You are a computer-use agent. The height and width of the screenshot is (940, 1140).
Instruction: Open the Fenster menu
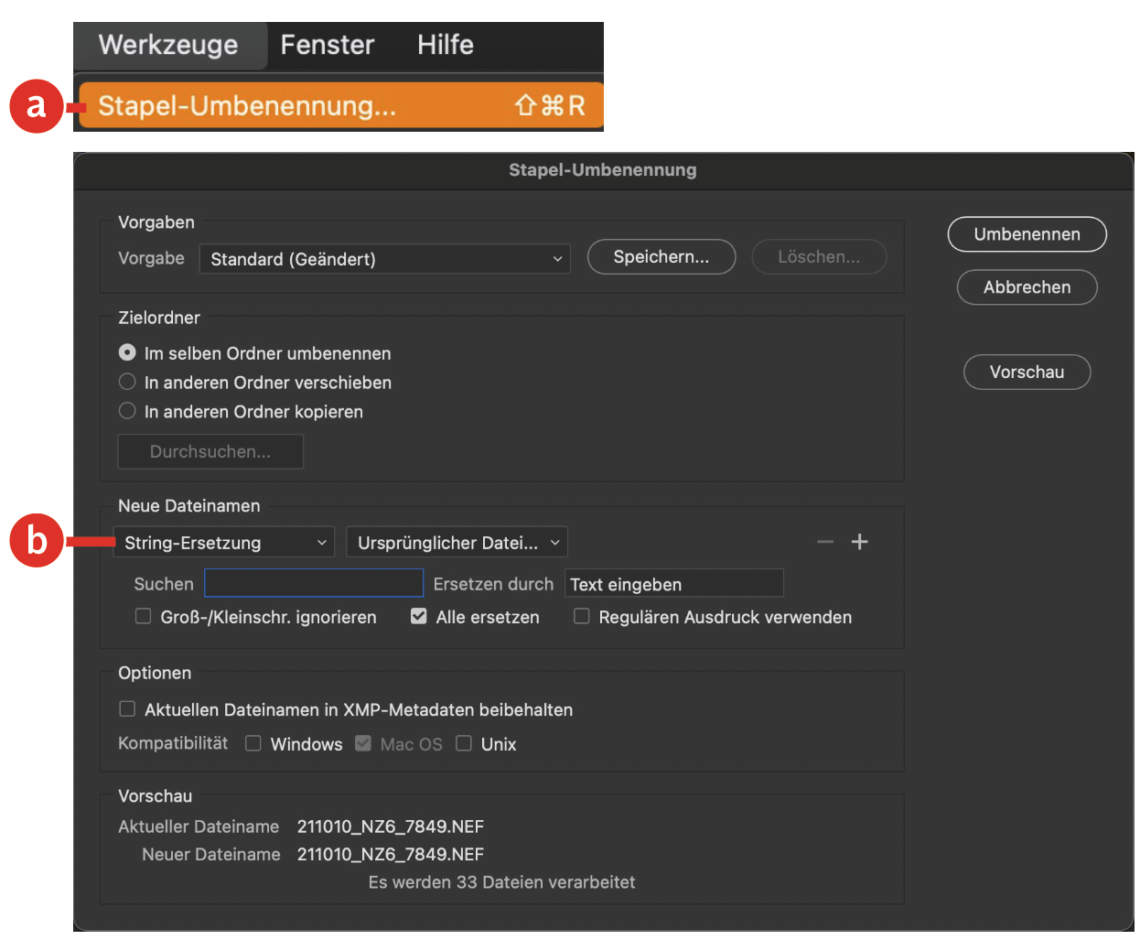pyautogui.click(x=327, y=45)
